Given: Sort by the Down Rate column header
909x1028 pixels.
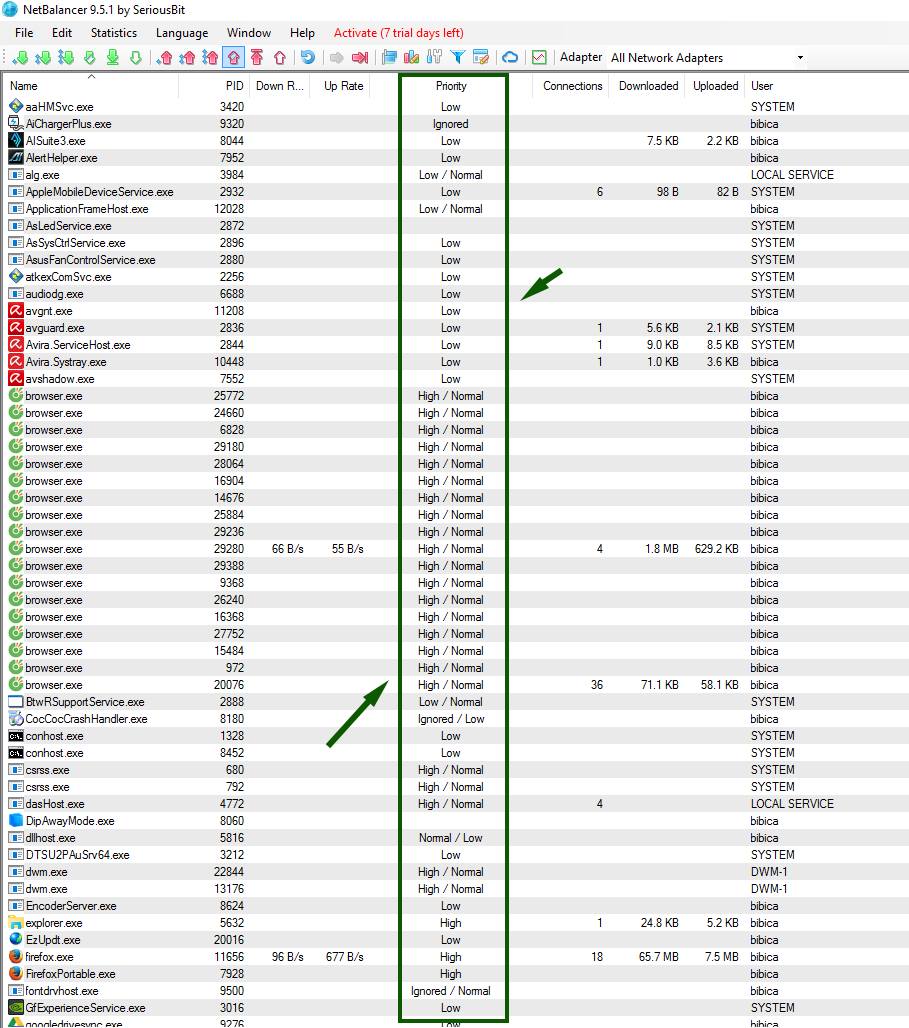Looking at the screenshot, I should point(279,86).
